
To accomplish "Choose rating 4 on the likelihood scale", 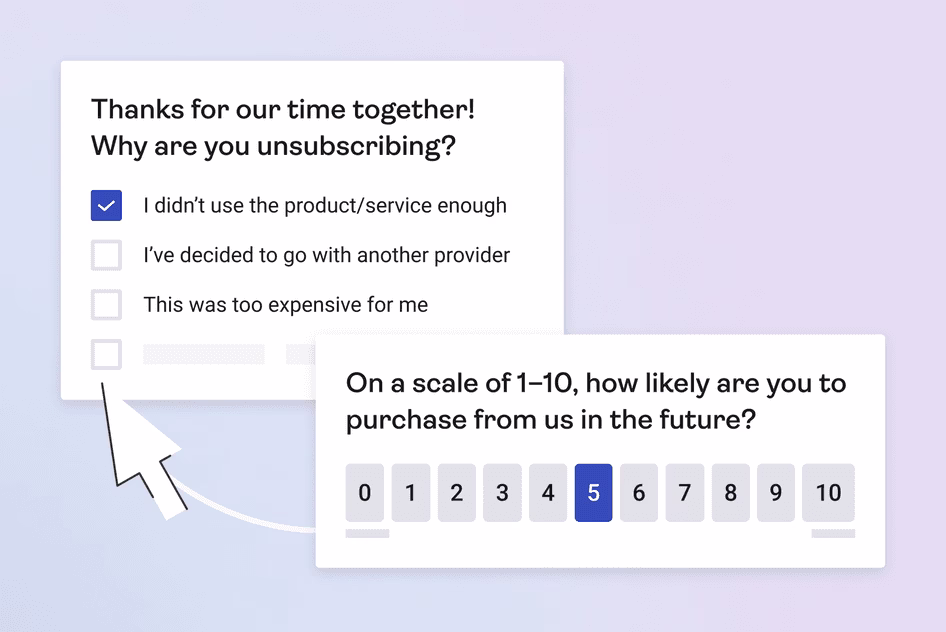I will 548,493.
